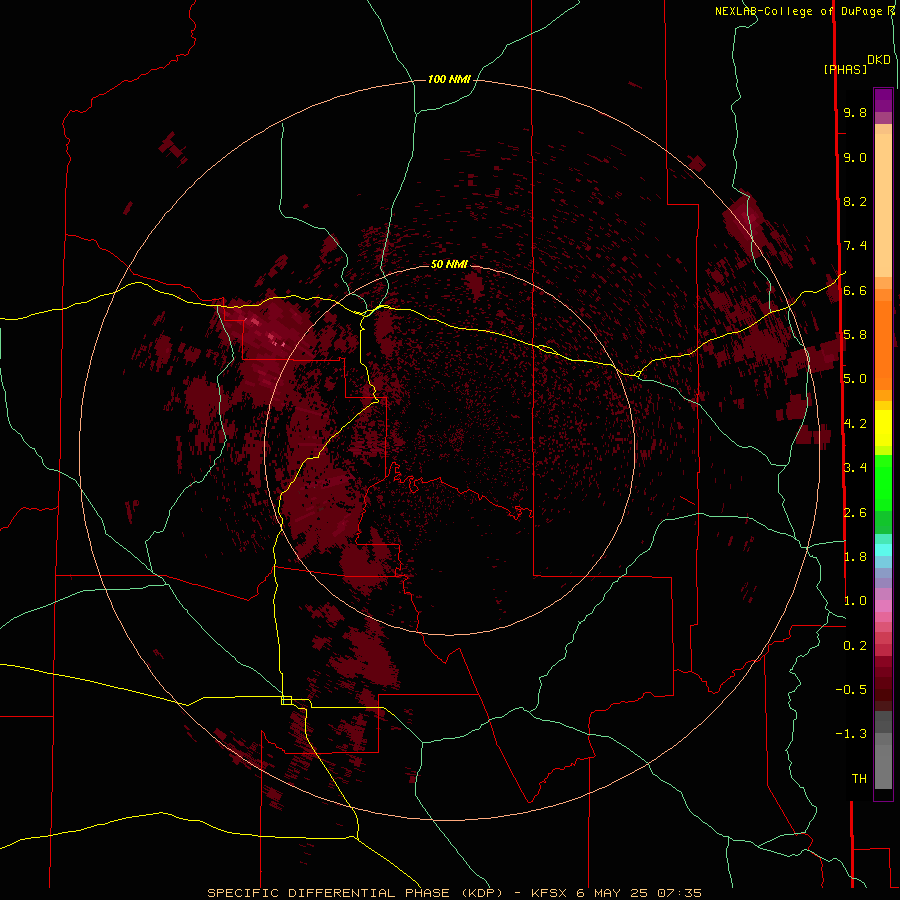Click the 100 NMI range ring label
This screenshot has height=900, width=900.
[x=449, y=79]
